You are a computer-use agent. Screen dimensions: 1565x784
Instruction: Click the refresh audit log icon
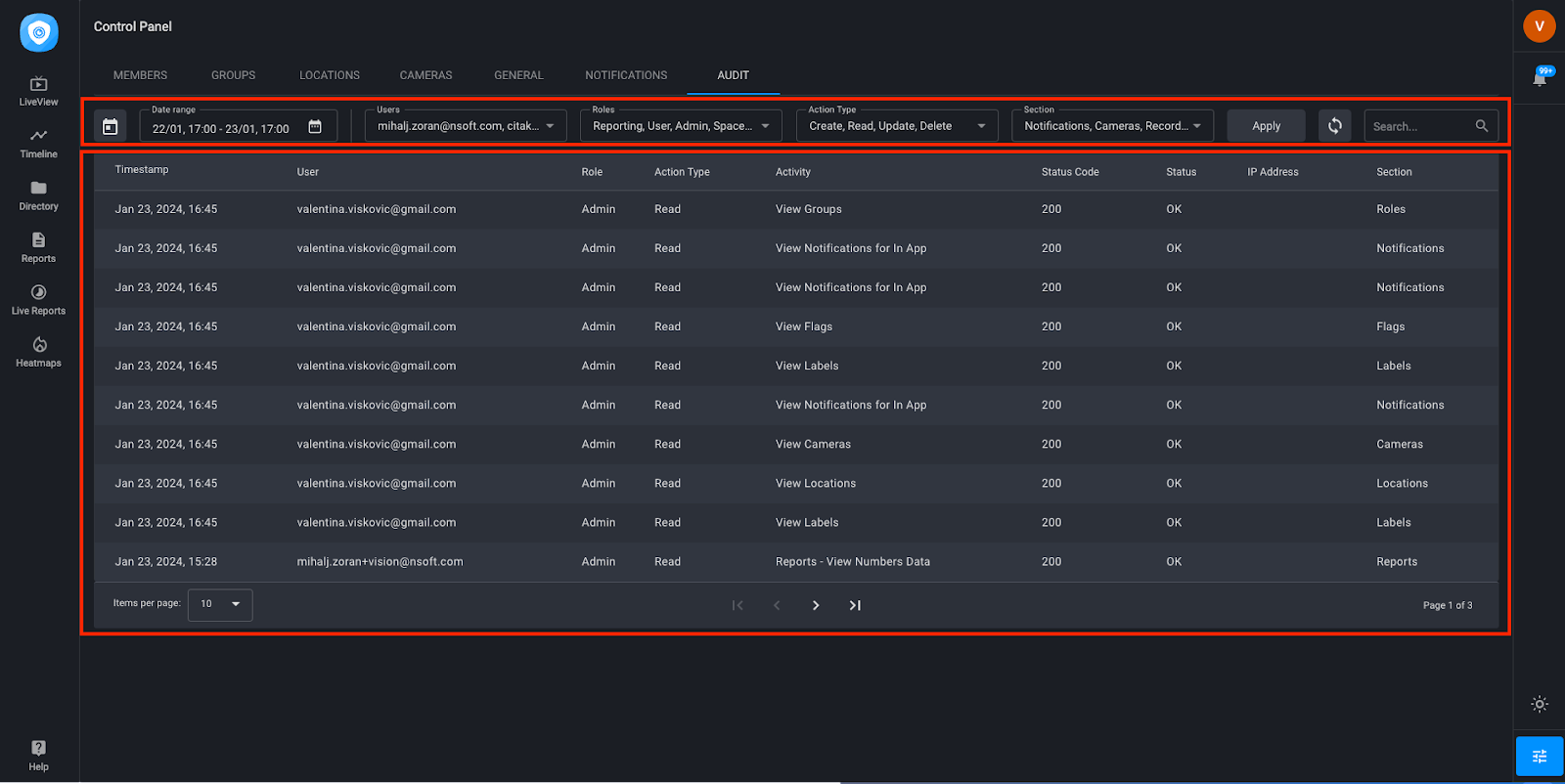[x=1334, y=126]
